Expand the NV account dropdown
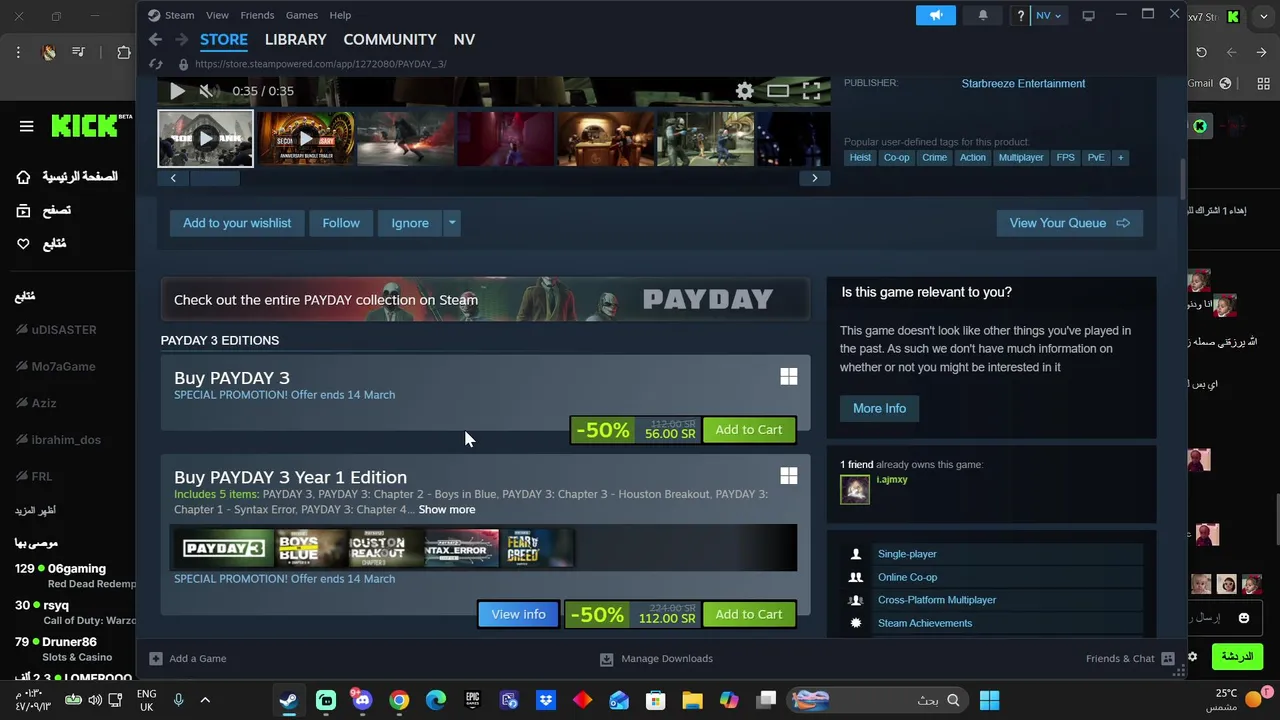The width and height of the screenshot is (1280, 720). point(1049,15)
